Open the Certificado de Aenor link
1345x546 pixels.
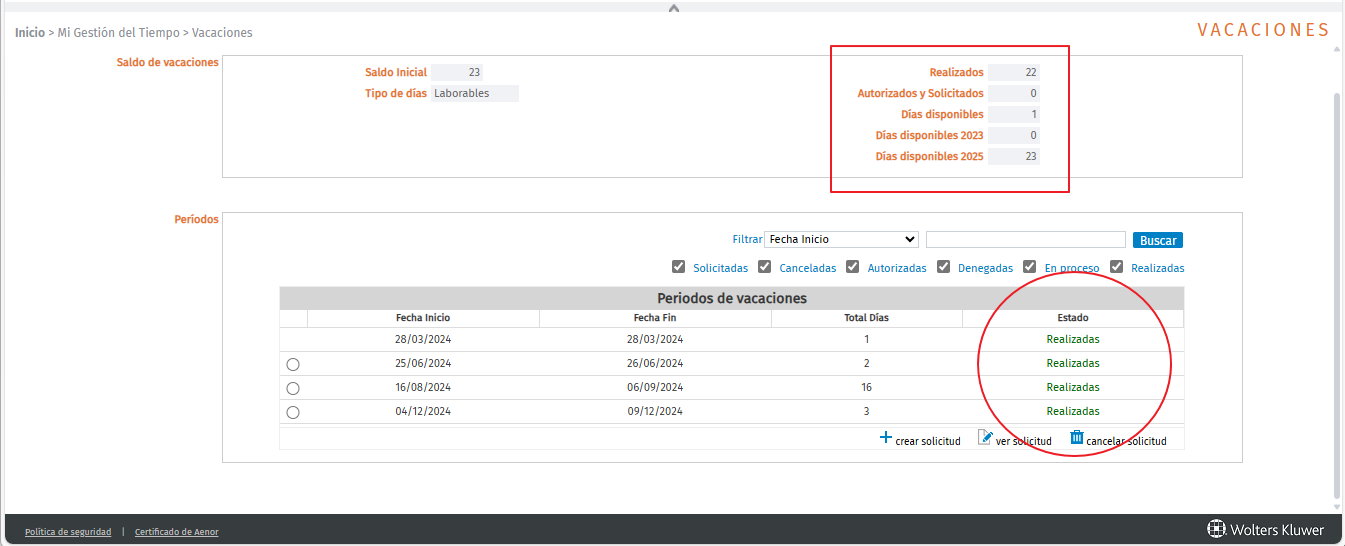(x=177, y=532)
